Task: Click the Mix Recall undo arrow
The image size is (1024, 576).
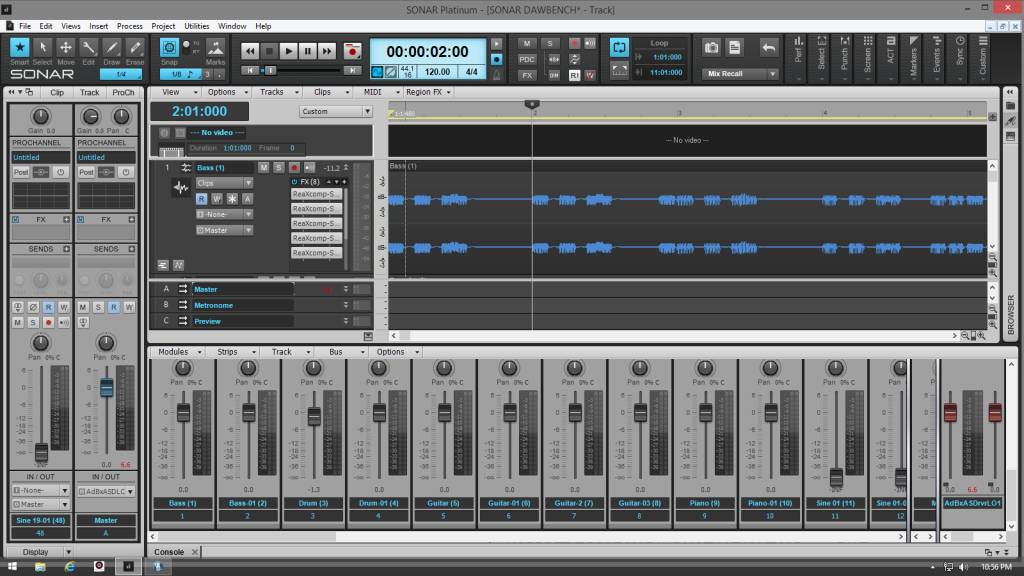Action: [769, 48]
